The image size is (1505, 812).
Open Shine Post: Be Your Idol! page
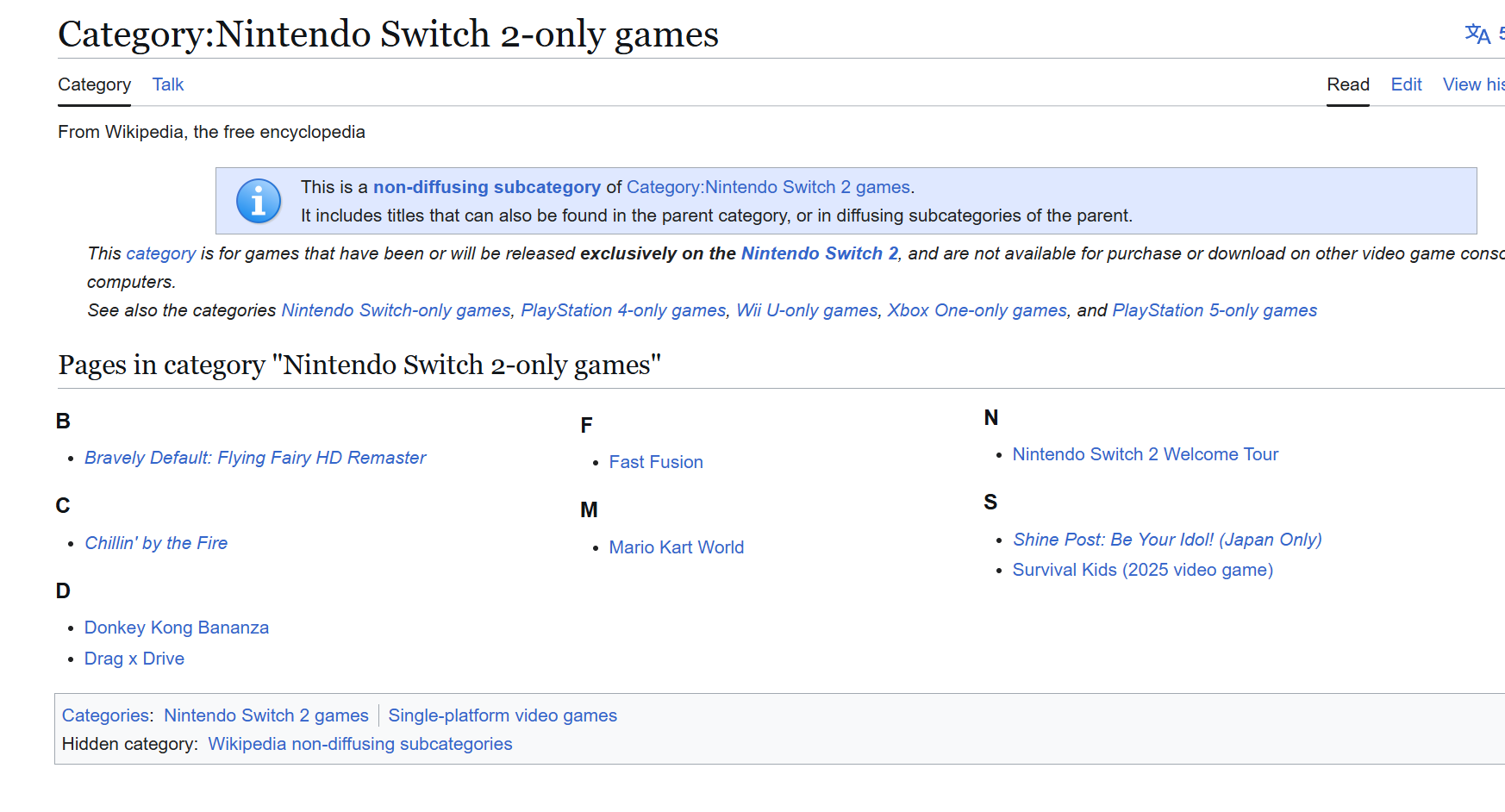click(x=1167, y=540)
